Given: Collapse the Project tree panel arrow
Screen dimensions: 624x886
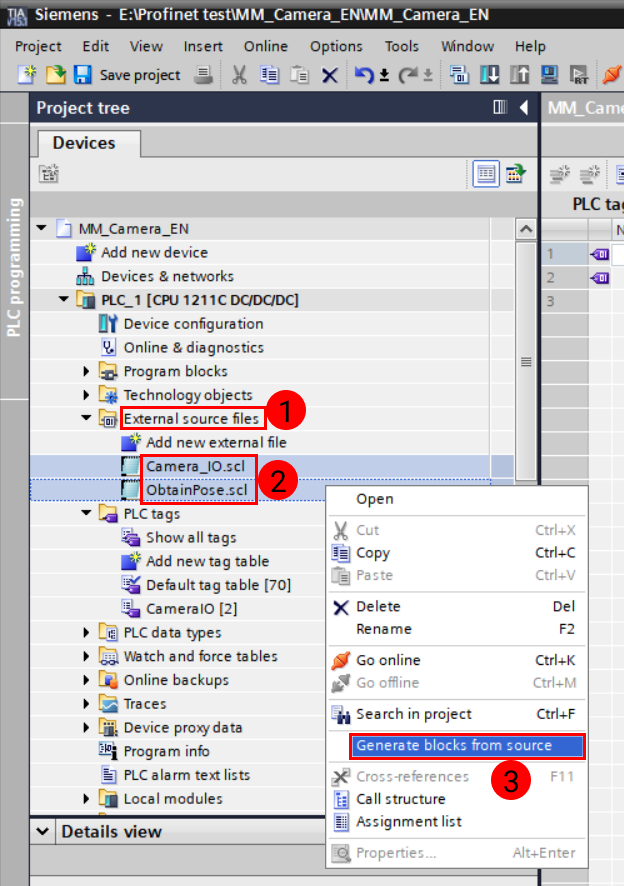Looking at the screenshot, I should (x=524, y=107).
